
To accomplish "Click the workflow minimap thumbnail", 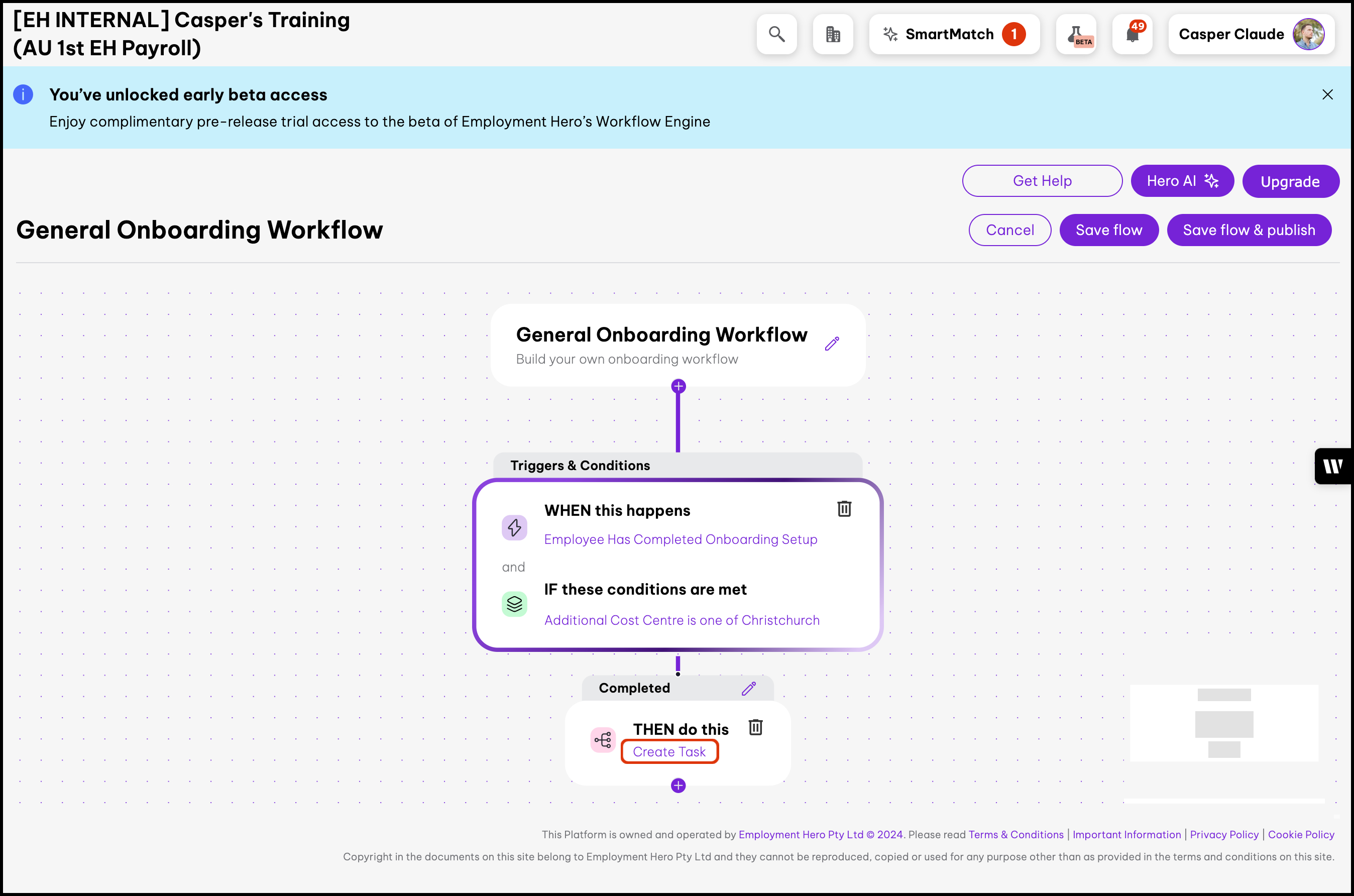I will click(1224, 723).
